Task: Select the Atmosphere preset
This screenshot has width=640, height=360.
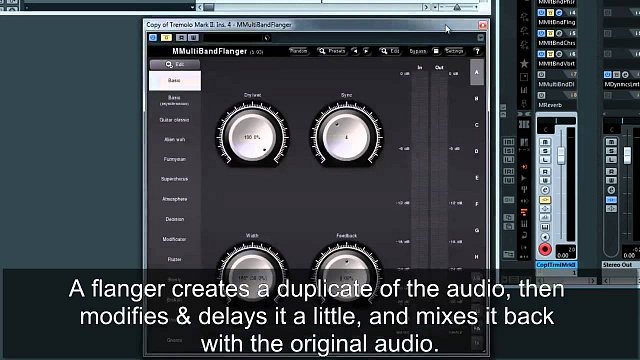Action: click(174, 199)
